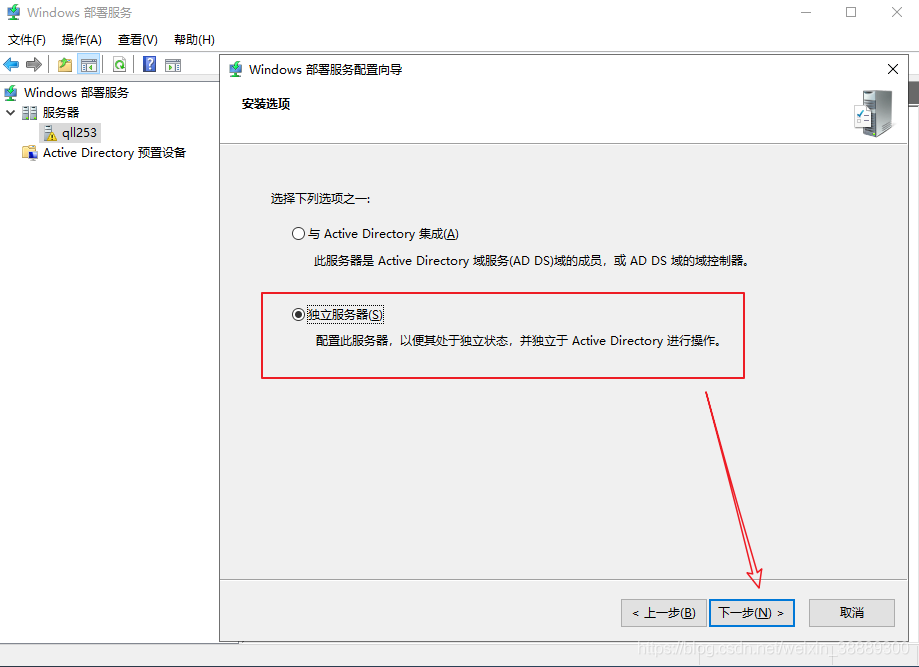
Task: Click the 上一步(B) button
Action: [x=663, y=612]
